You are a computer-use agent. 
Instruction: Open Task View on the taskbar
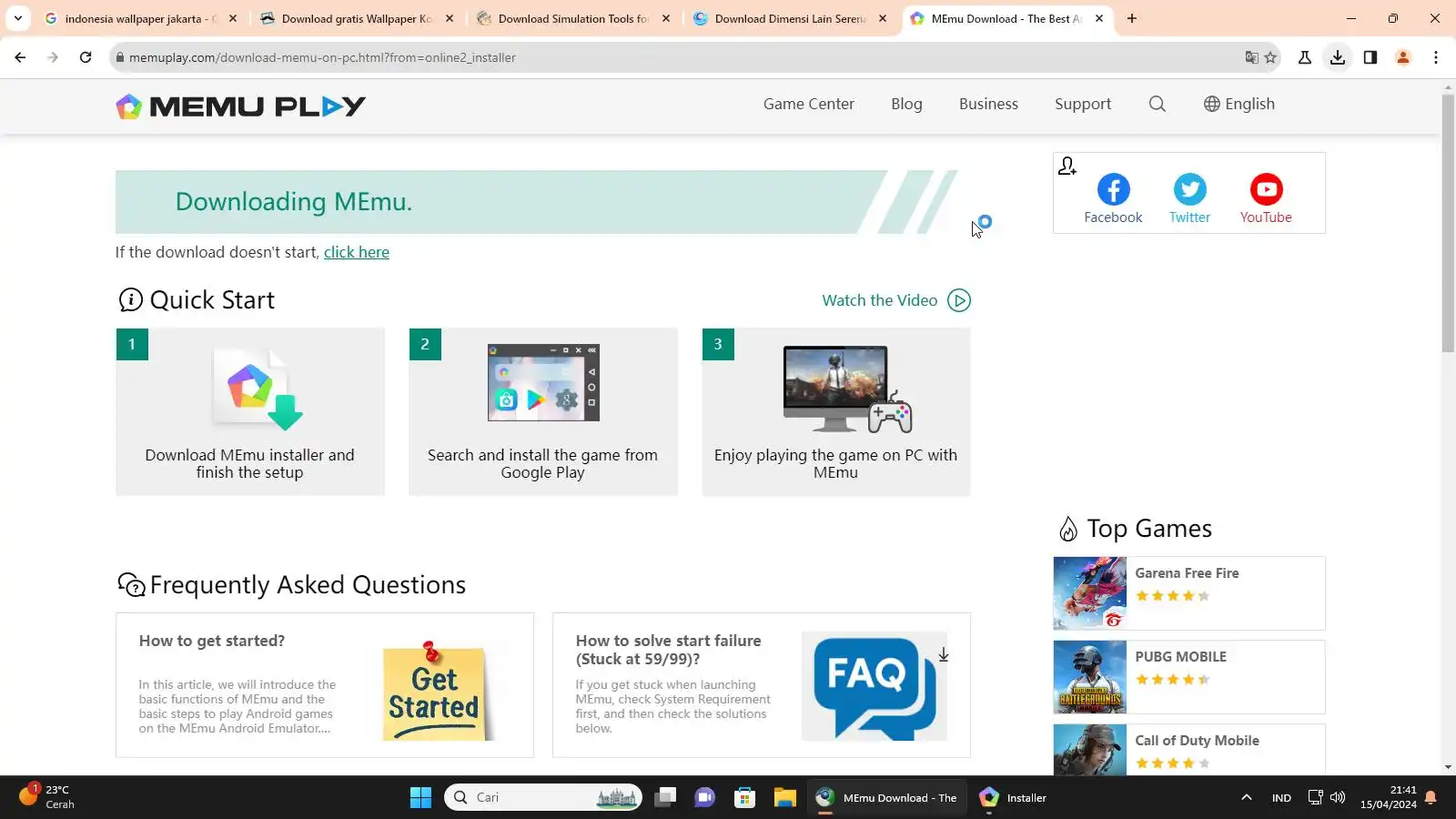tap(666, 798)
